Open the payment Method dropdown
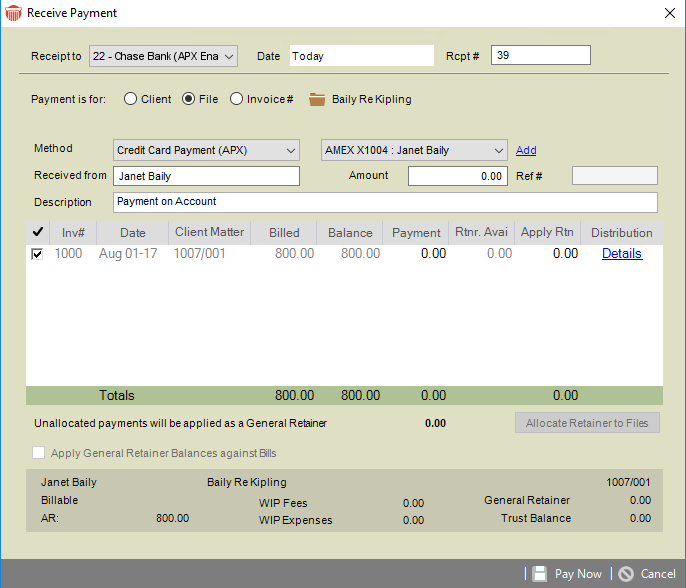The width and height of the screenshot is (686, 588). 206,150
